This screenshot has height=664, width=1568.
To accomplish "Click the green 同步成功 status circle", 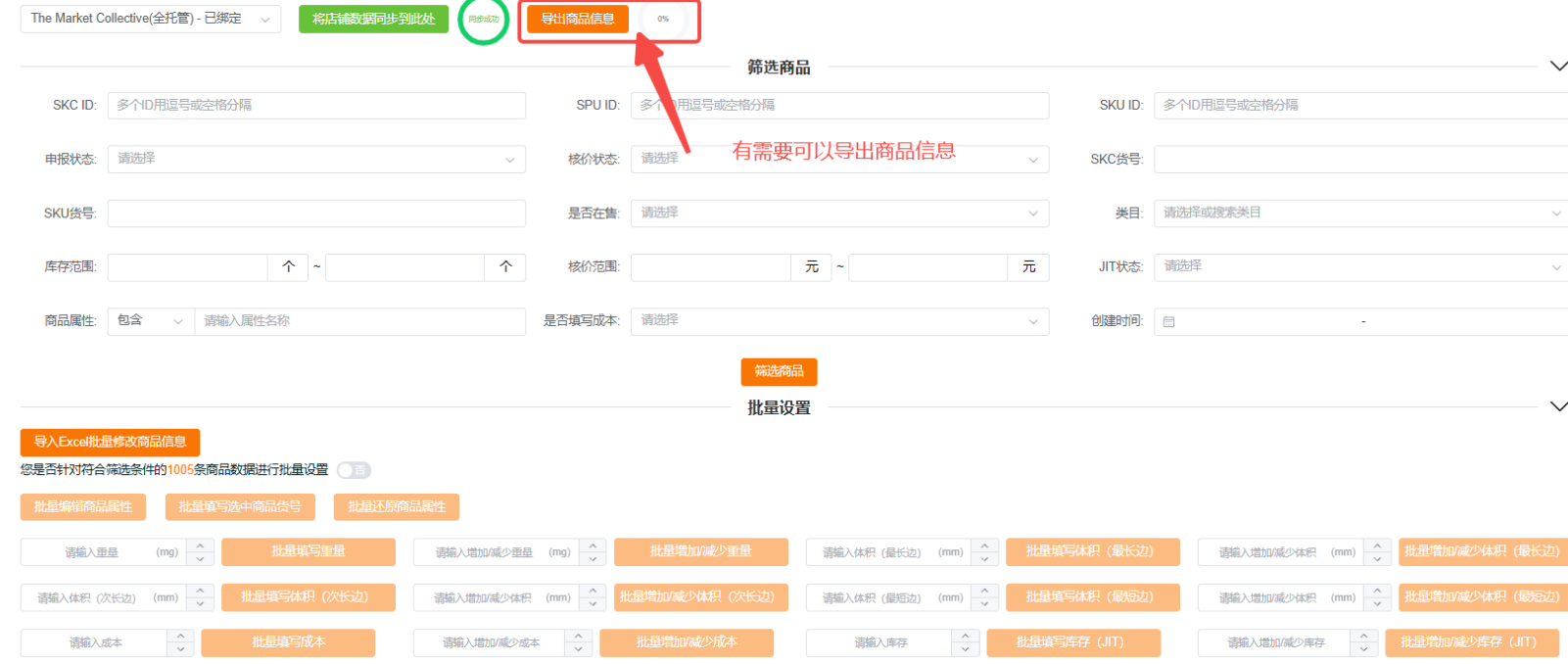I will [x=484, y=19].
